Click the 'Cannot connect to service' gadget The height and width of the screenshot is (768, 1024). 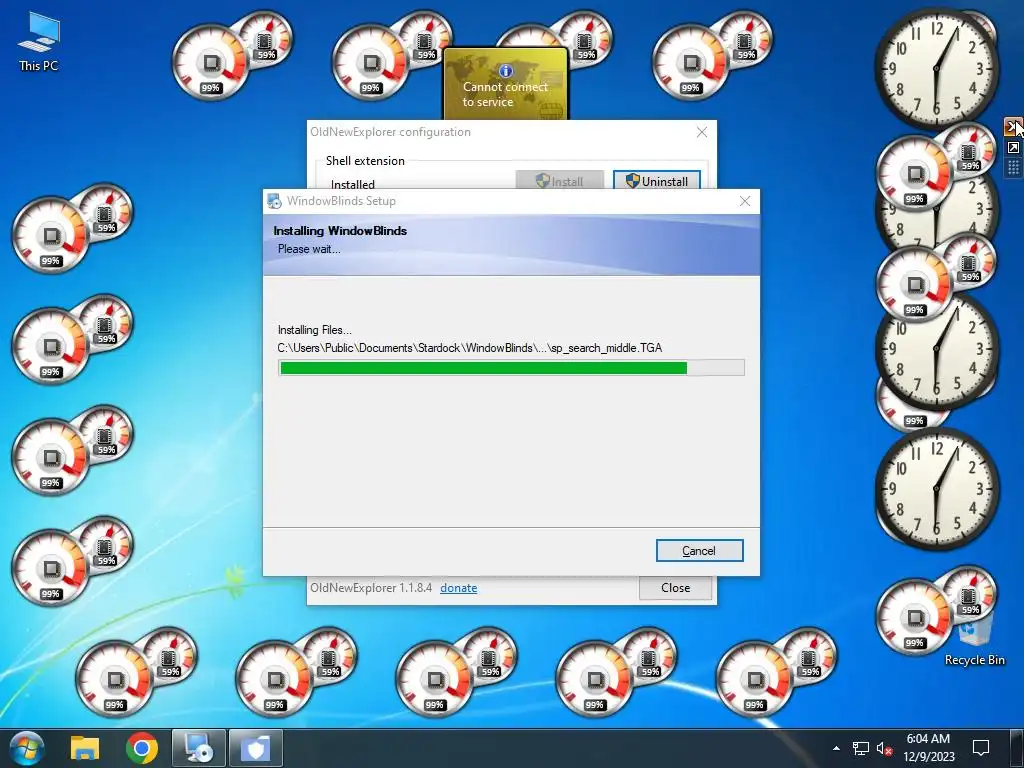point(505,84)
